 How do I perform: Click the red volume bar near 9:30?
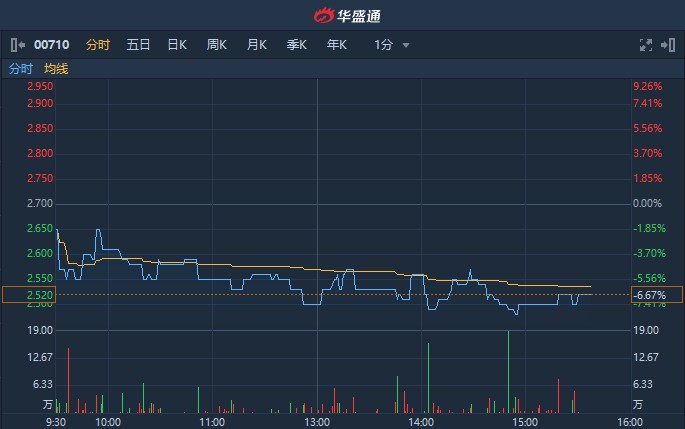69,381
